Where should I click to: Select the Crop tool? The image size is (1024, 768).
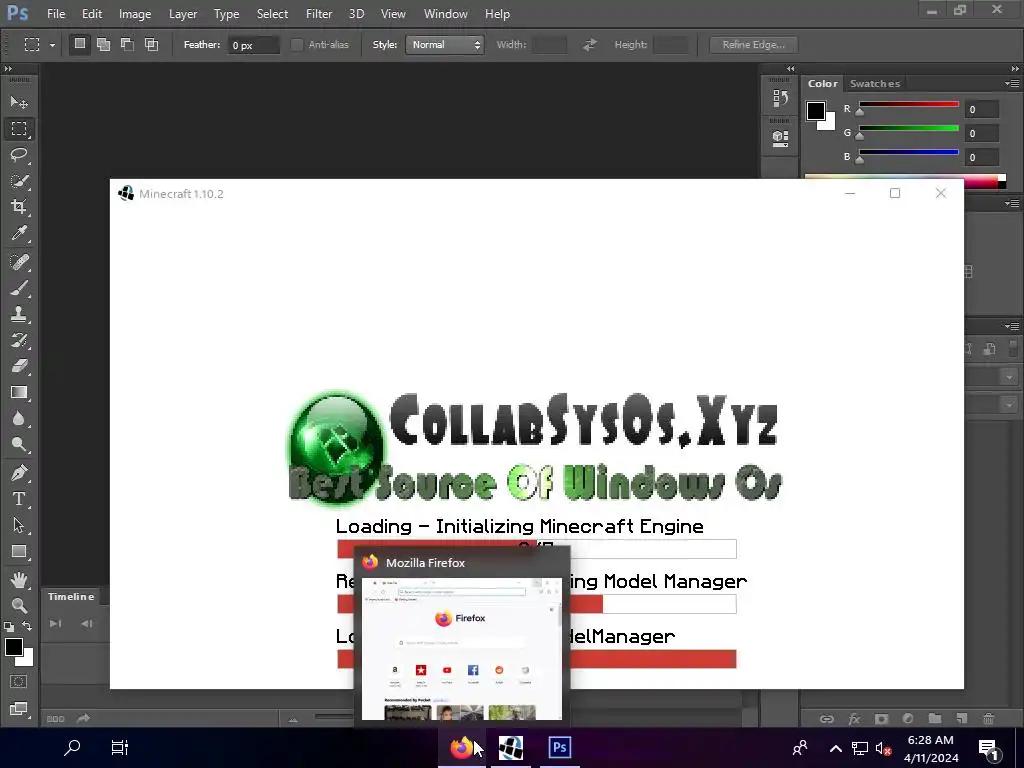19,207
